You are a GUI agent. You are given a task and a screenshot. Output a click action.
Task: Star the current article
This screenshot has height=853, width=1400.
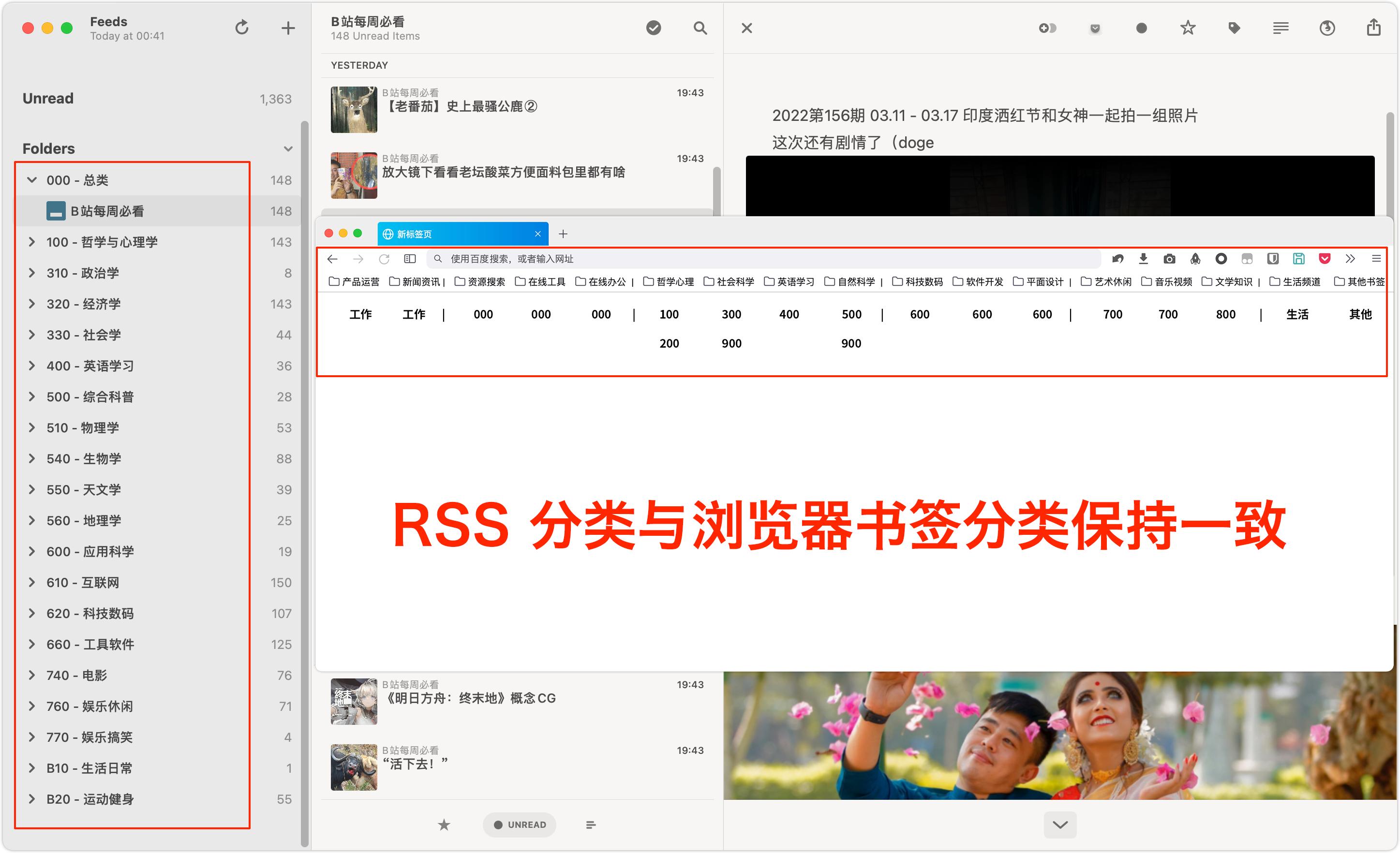pos(1188,28)
